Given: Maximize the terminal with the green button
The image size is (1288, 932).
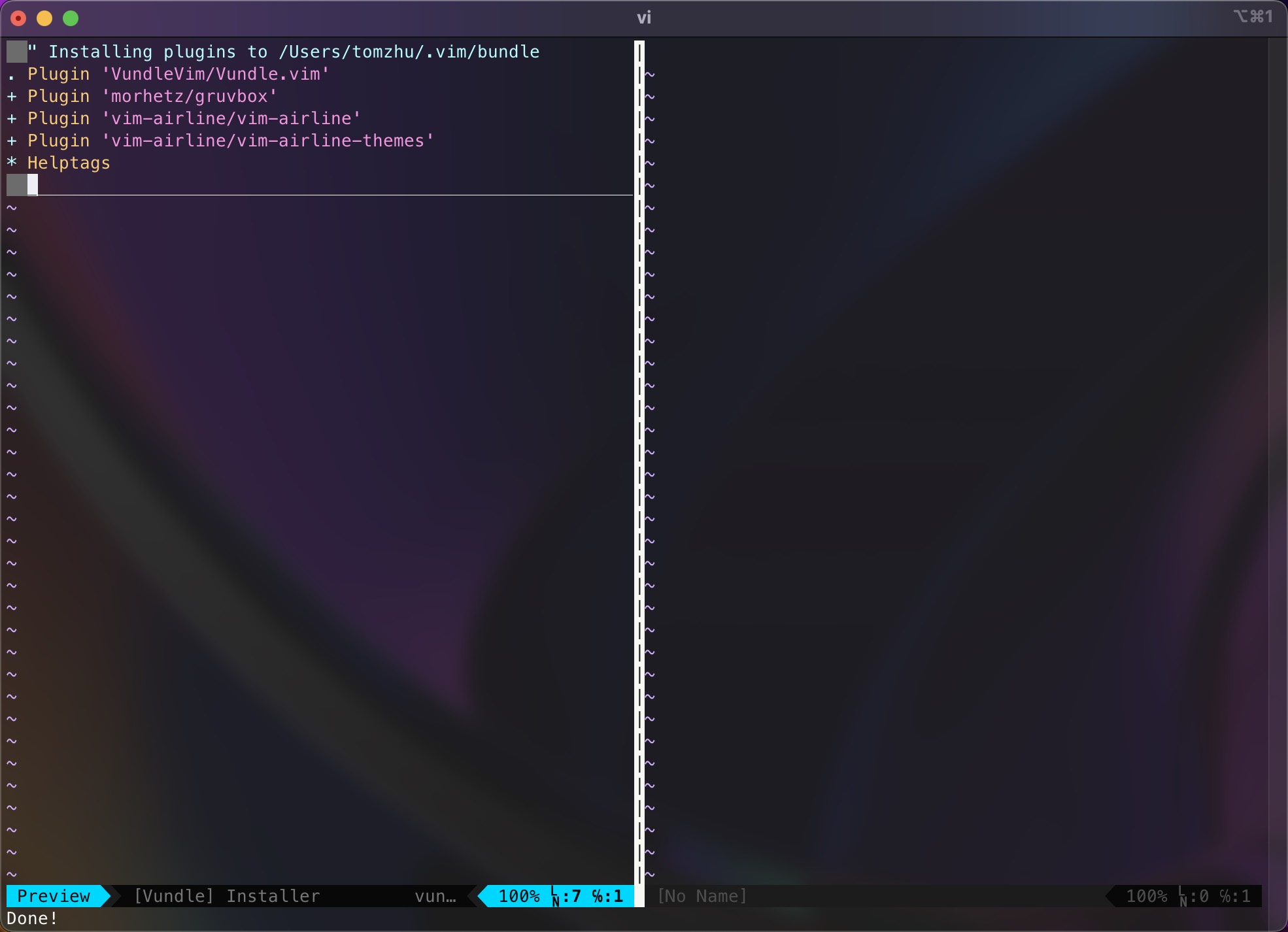Looking at the screenshot, I should (71, 18).
